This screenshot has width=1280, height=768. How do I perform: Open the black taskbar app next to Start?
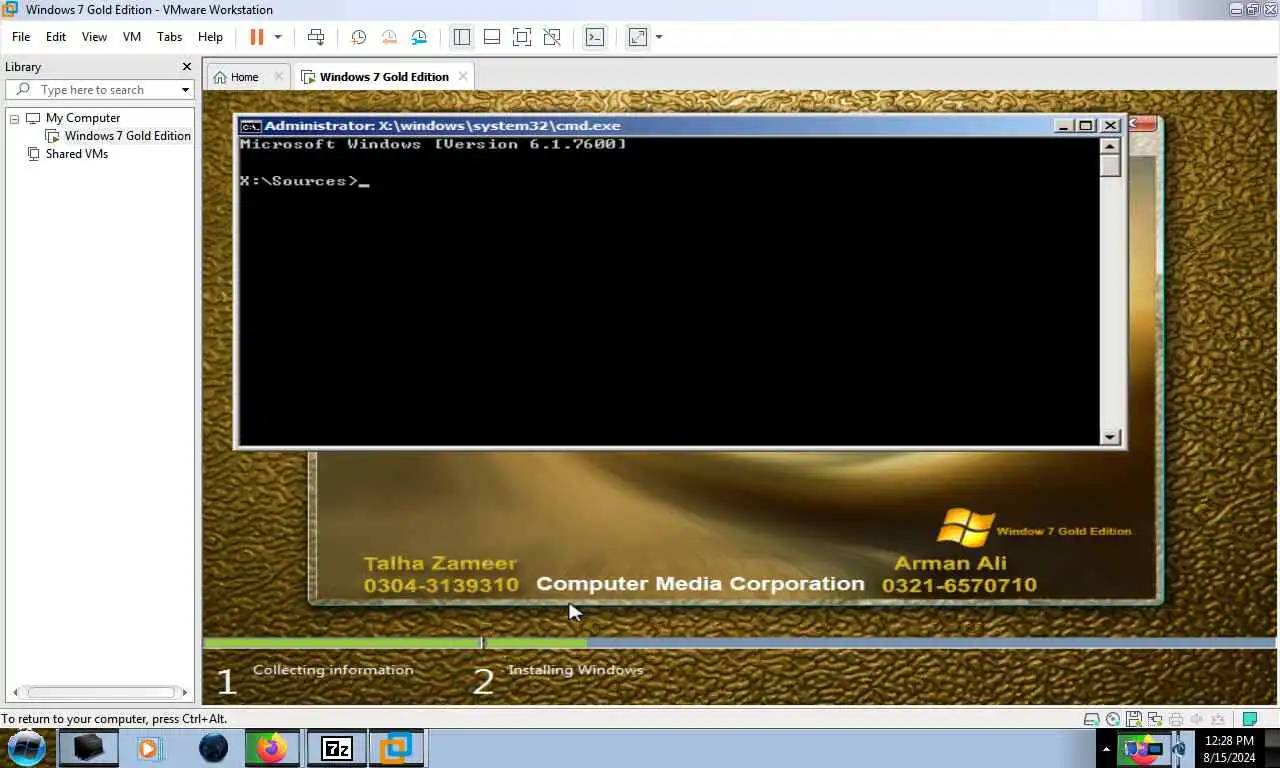pos(88,748)
